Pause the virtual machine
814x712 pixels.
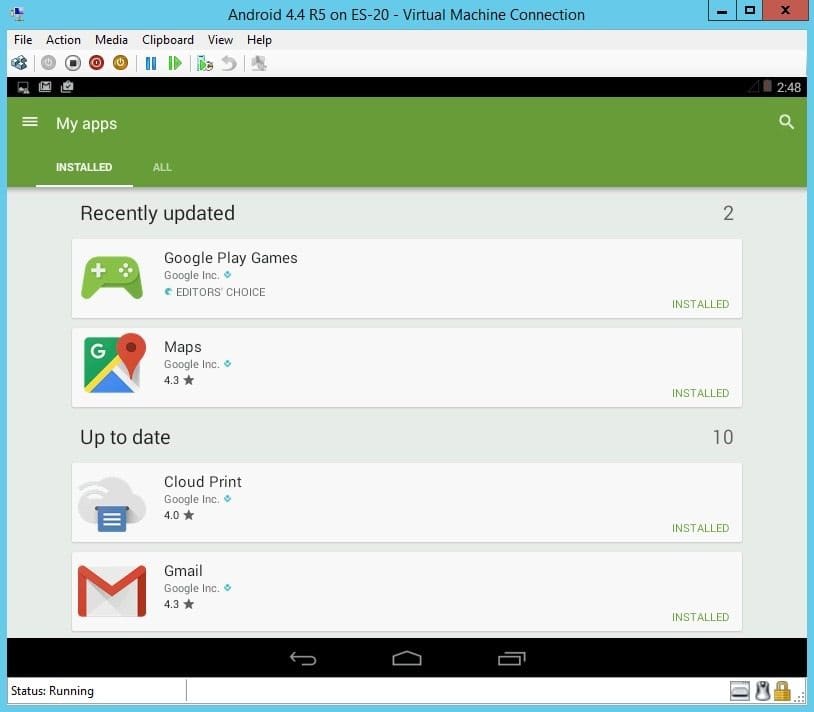click(151, 63)
